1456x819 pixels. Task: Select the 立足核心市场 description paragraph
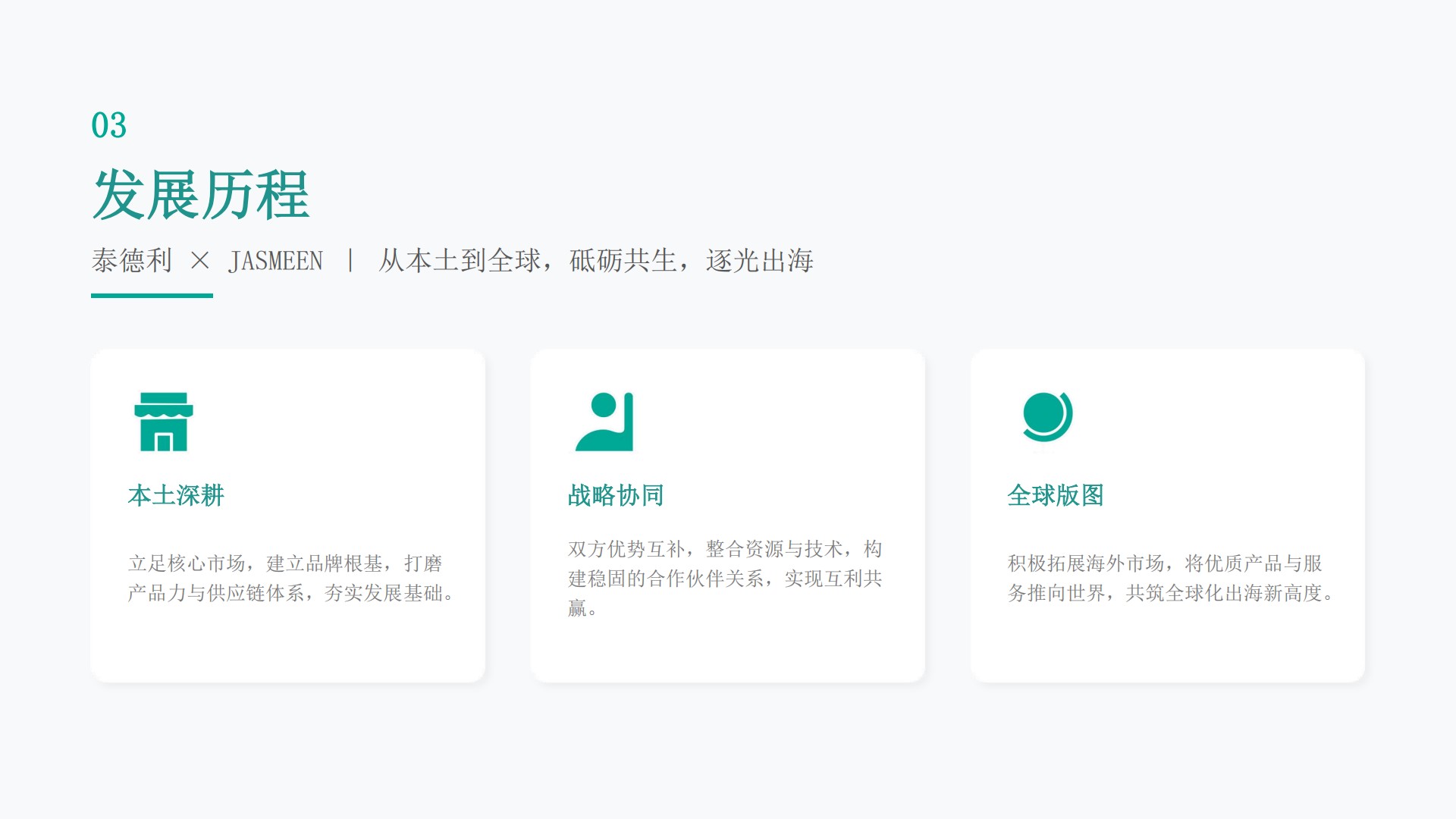(291, 578)
